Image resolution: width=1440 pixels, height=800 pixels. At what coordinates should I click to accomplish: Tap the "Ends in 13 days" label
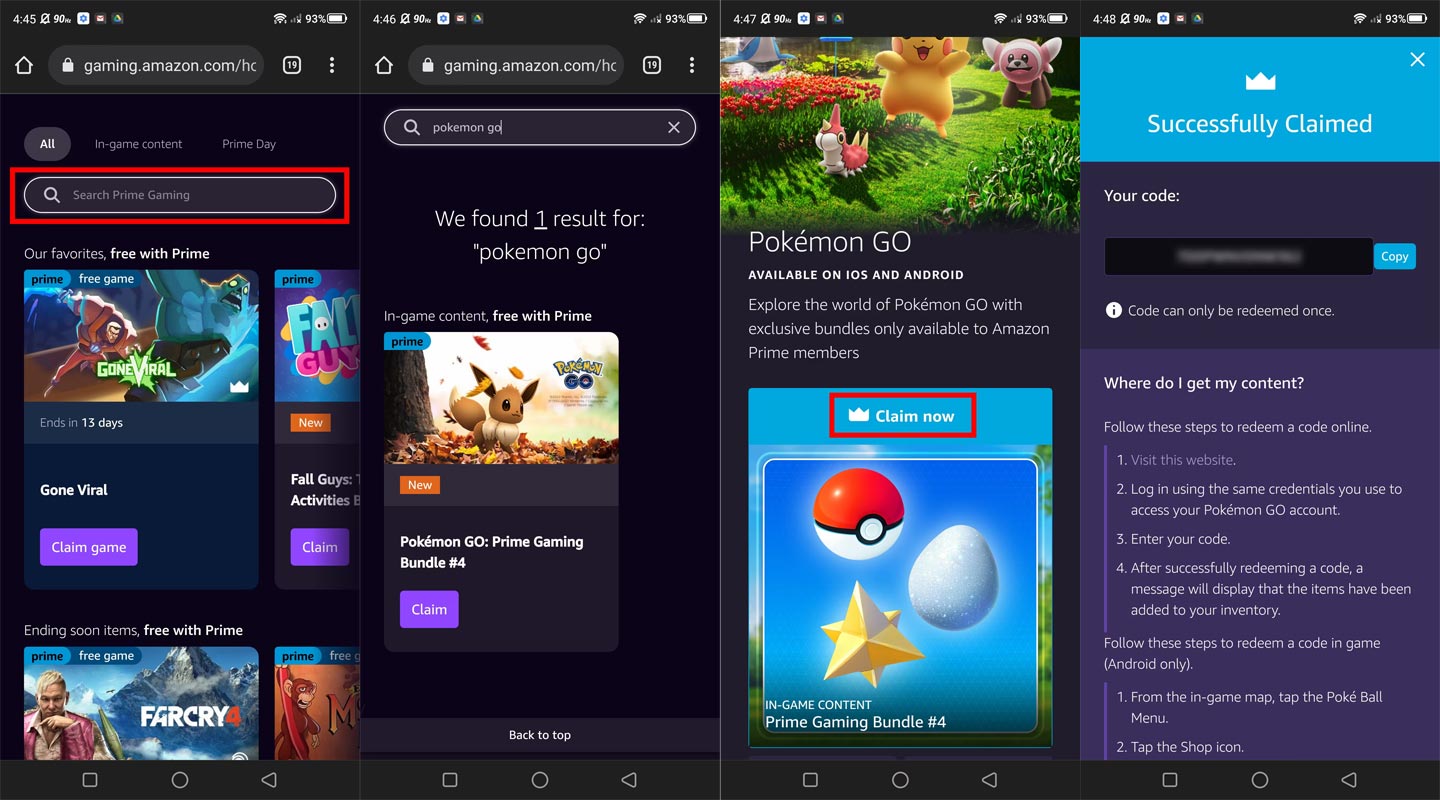81,423
